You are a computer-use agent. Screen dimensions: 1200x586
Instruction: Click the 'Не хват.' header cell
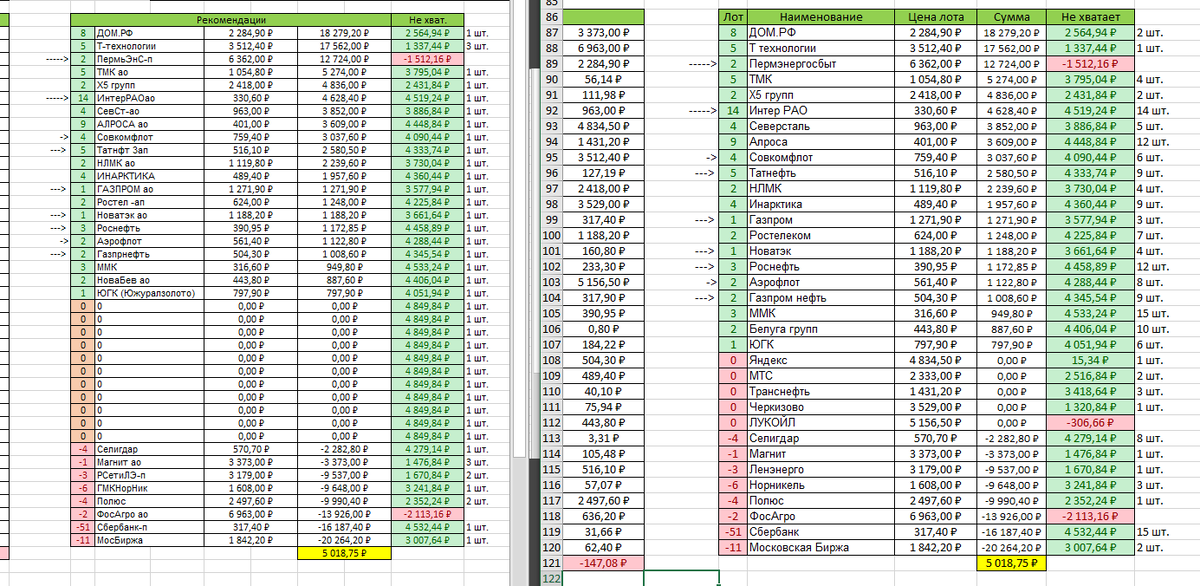[428, 19]
